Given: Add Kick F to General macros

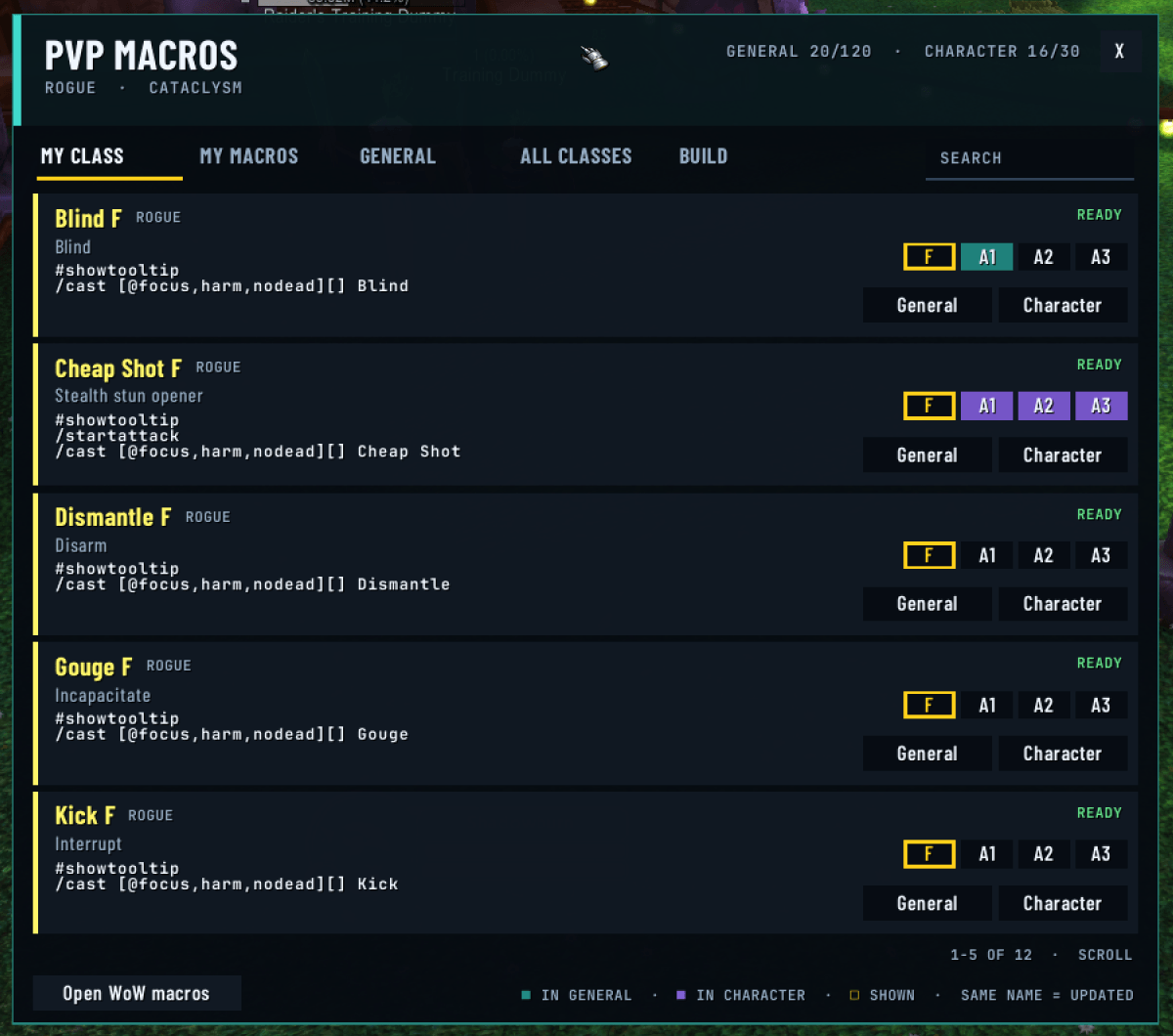Looking at the screenshot, I should click(927, 903).
